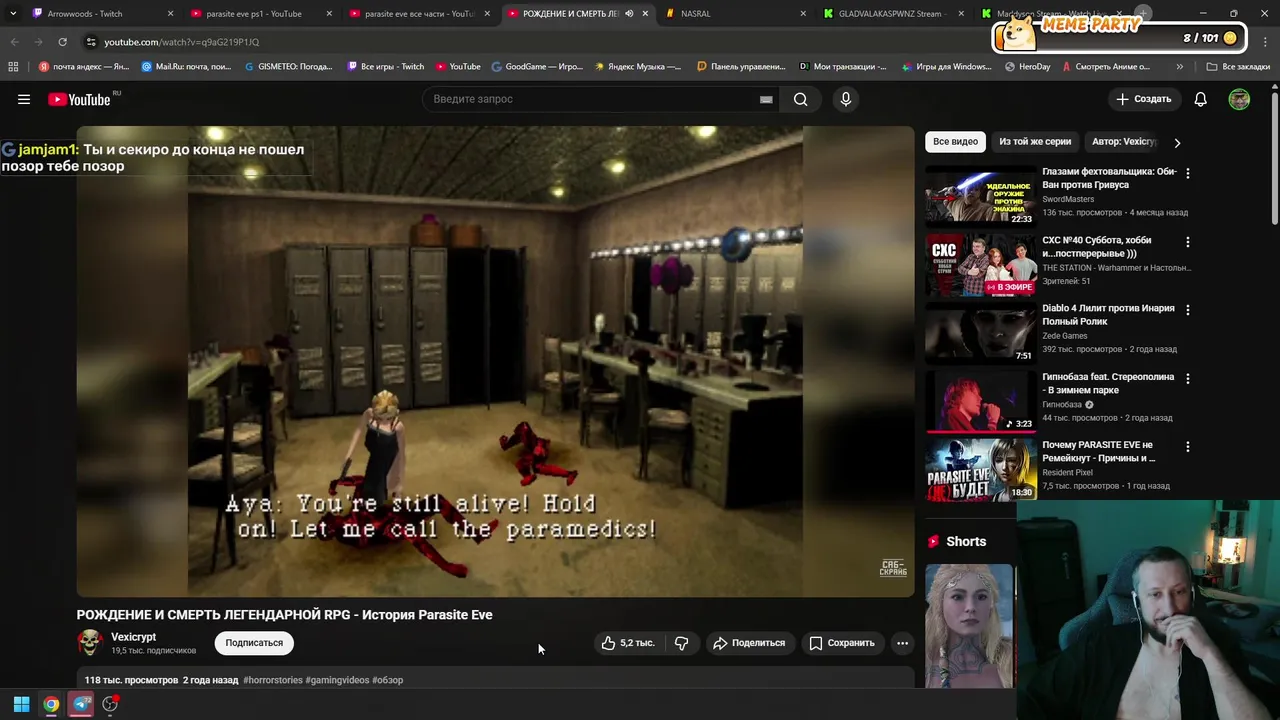Image resolution: width=1280 pixels, height=720 pixels.
Task: Open the Chrome apps grid in bookmarks bar
Action: (x=13, y=67)
